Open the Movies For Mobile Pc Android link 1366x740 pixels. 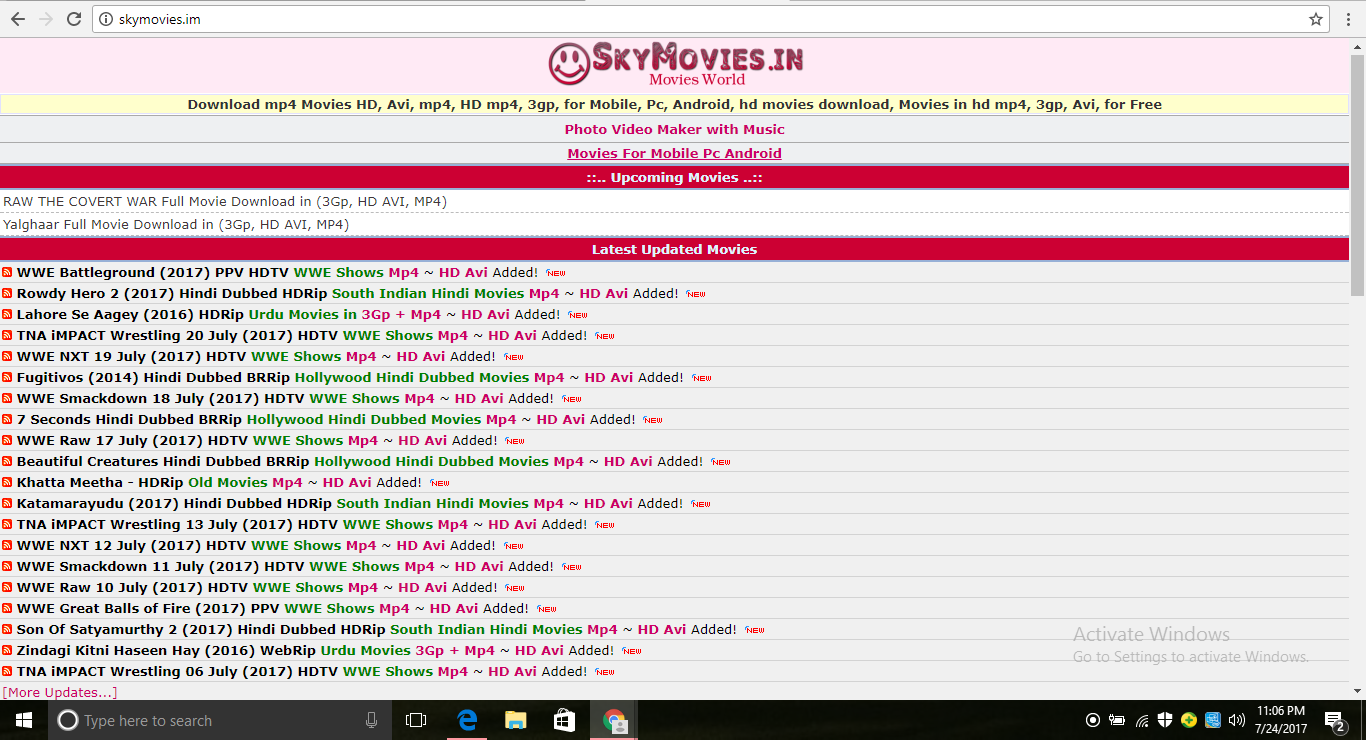(x=675, y=153)
